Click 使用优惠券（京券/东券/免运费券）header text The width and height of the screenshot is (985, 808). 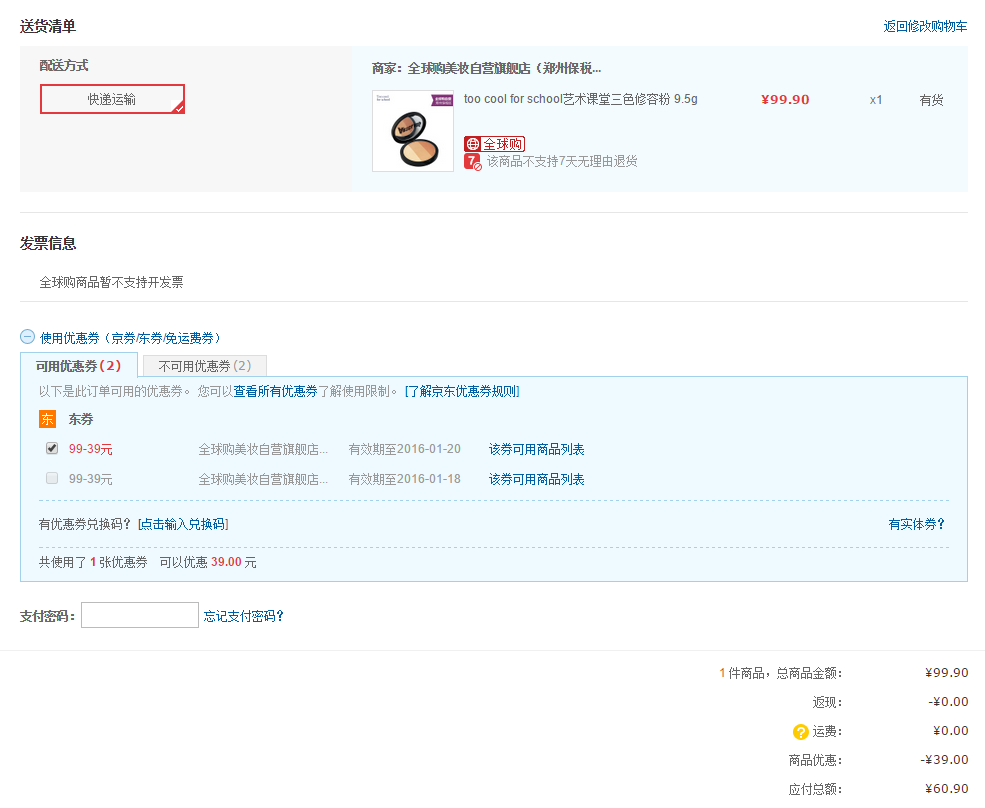[130, 338]
